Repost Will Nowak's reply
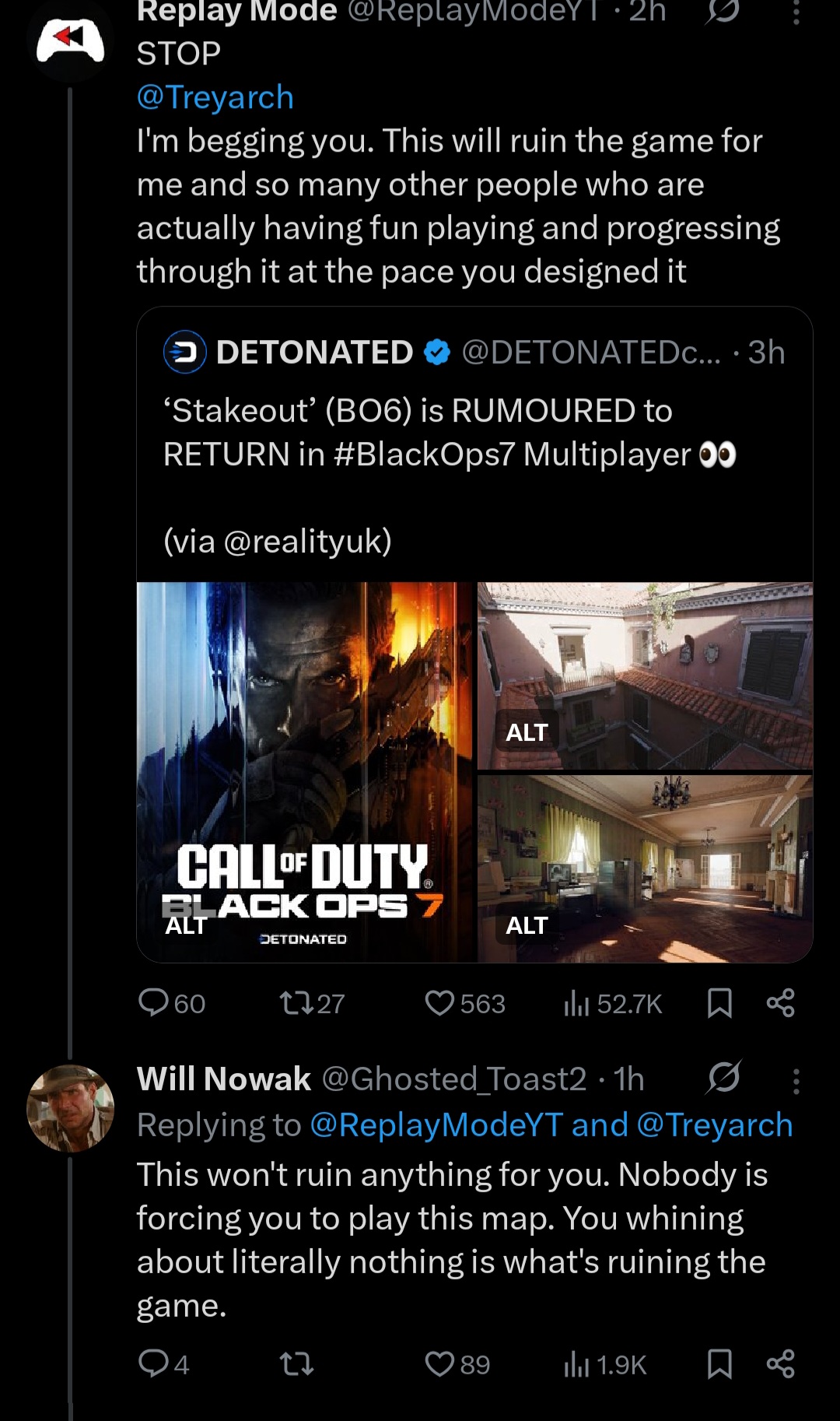 [296, 1364]
